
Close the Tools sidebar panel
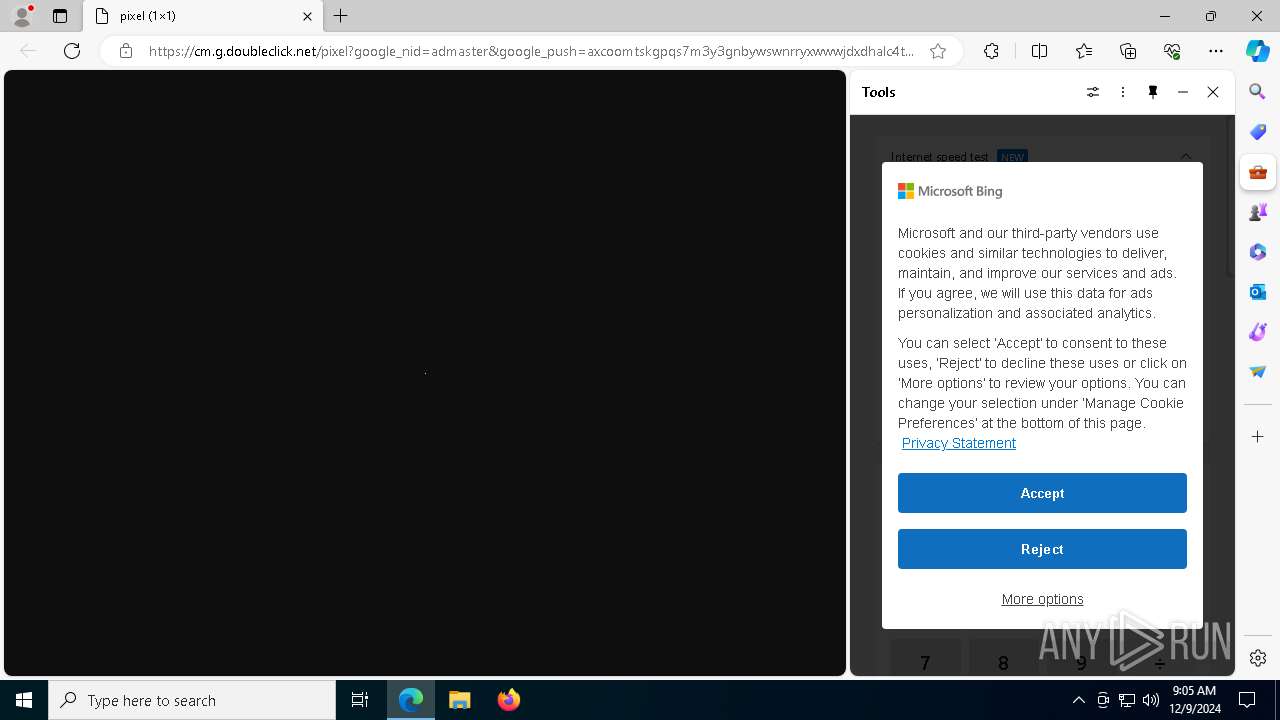(x=1213, y=92)
